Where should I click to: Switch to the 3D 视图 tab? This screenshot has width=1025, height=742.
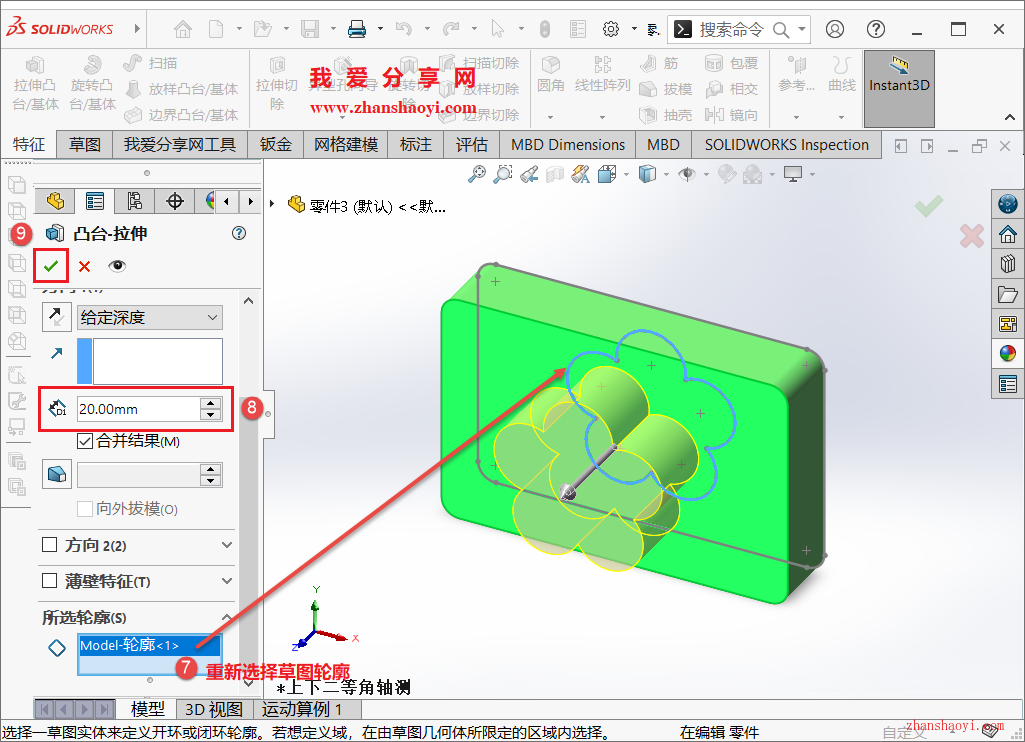tap(212, 708)
